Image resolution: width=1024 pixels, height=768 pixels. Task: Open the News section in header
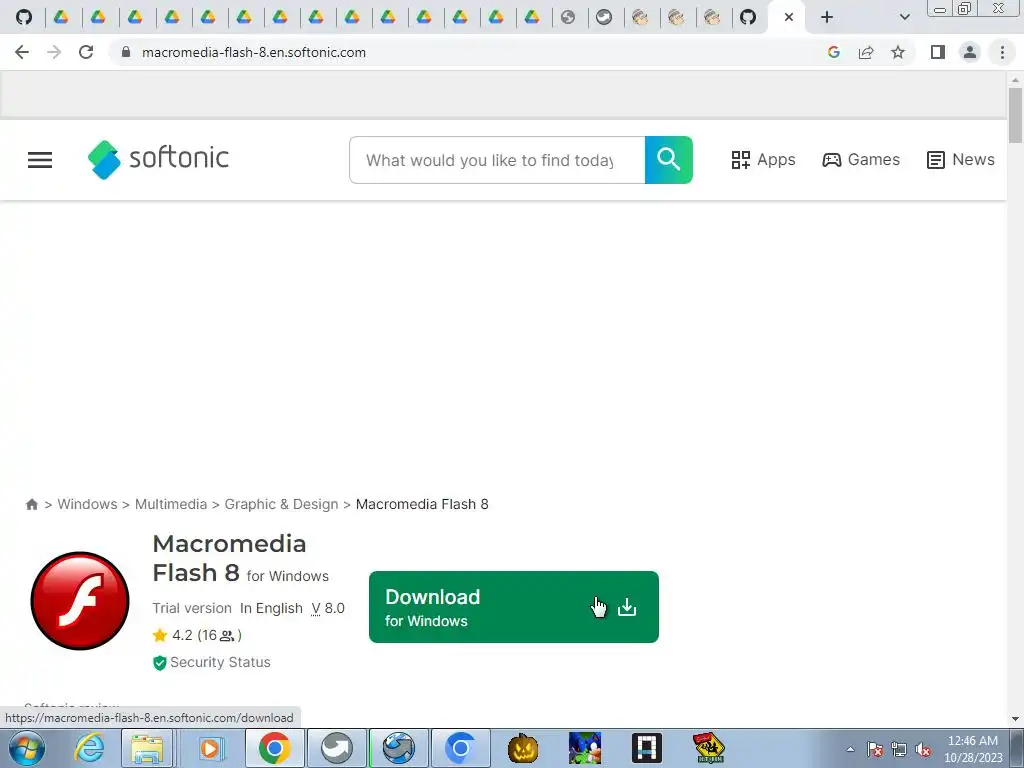point(961,160)
